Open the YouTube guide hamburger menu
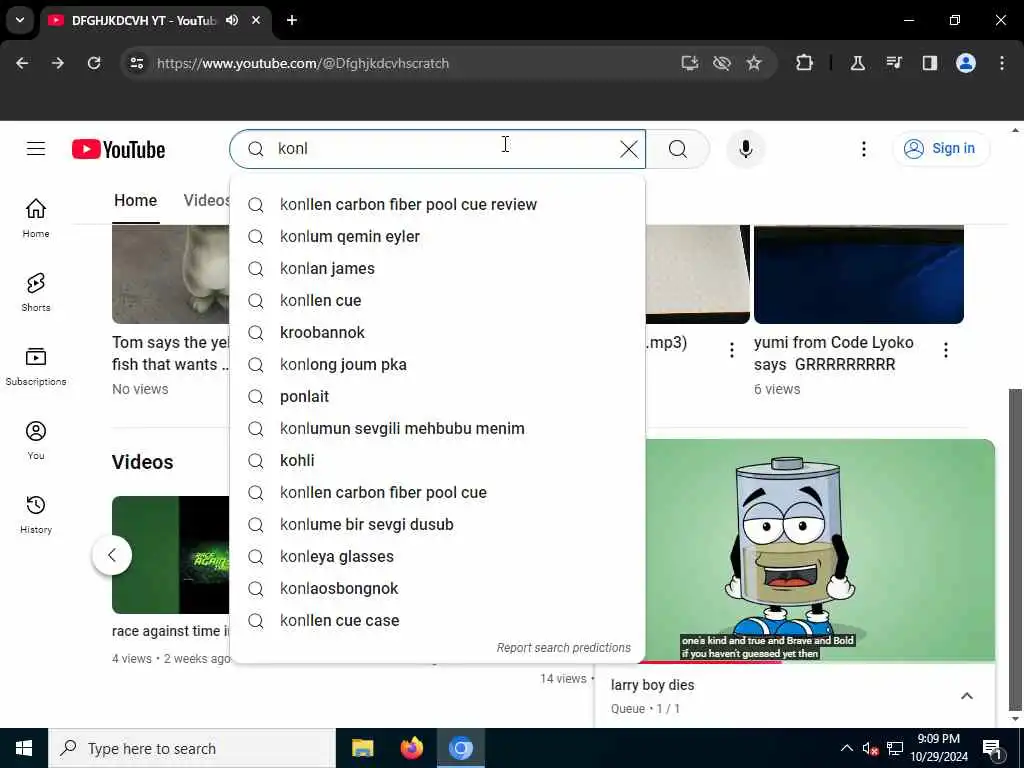 (36, 149)
